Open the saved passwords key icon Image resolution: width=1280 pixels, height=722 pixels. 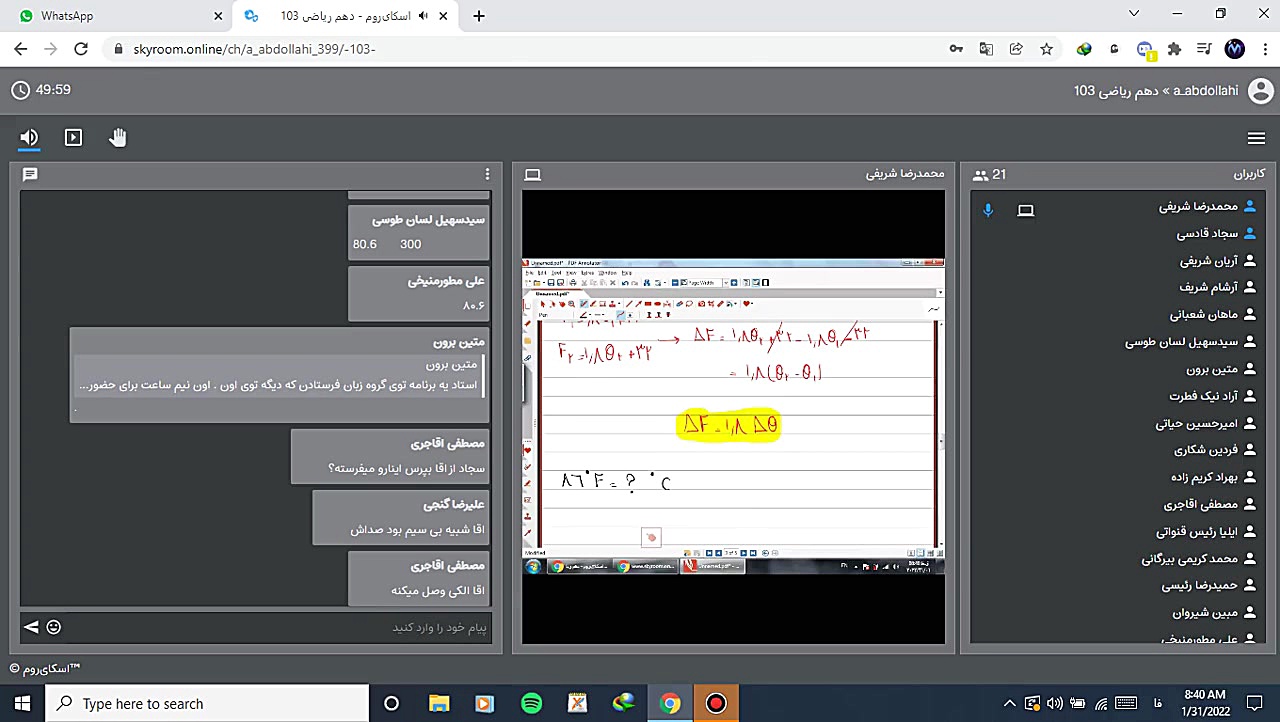click(x=956, y=49)
